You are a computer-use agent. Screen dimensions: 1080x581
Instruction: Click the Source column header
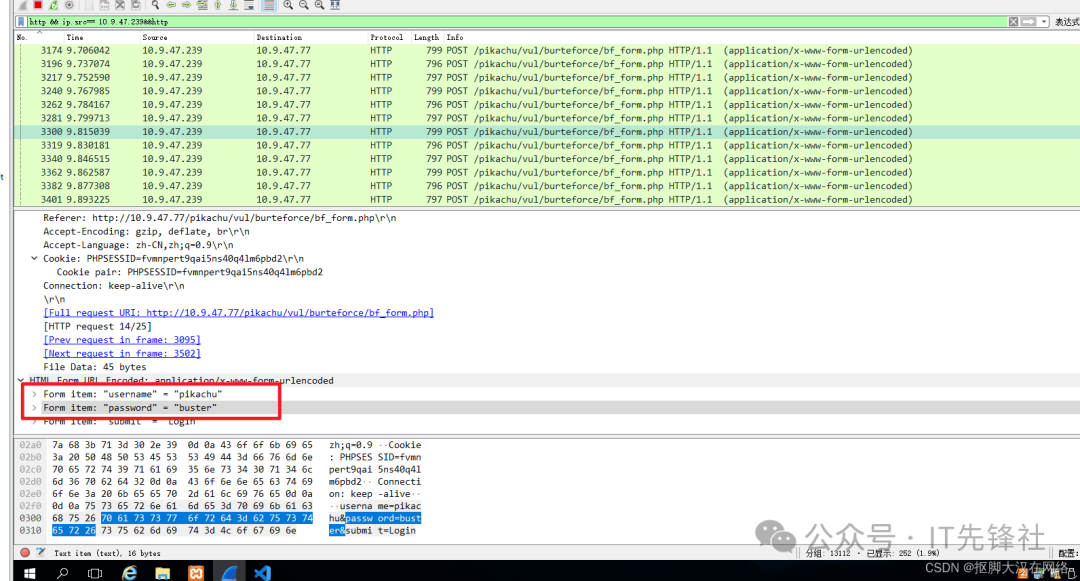(x=155, y=37)
